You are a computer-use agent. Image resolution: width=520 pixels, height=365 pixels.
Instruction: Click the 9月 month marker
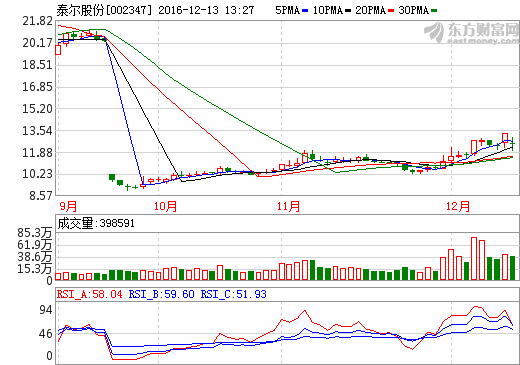coord(68,206)
